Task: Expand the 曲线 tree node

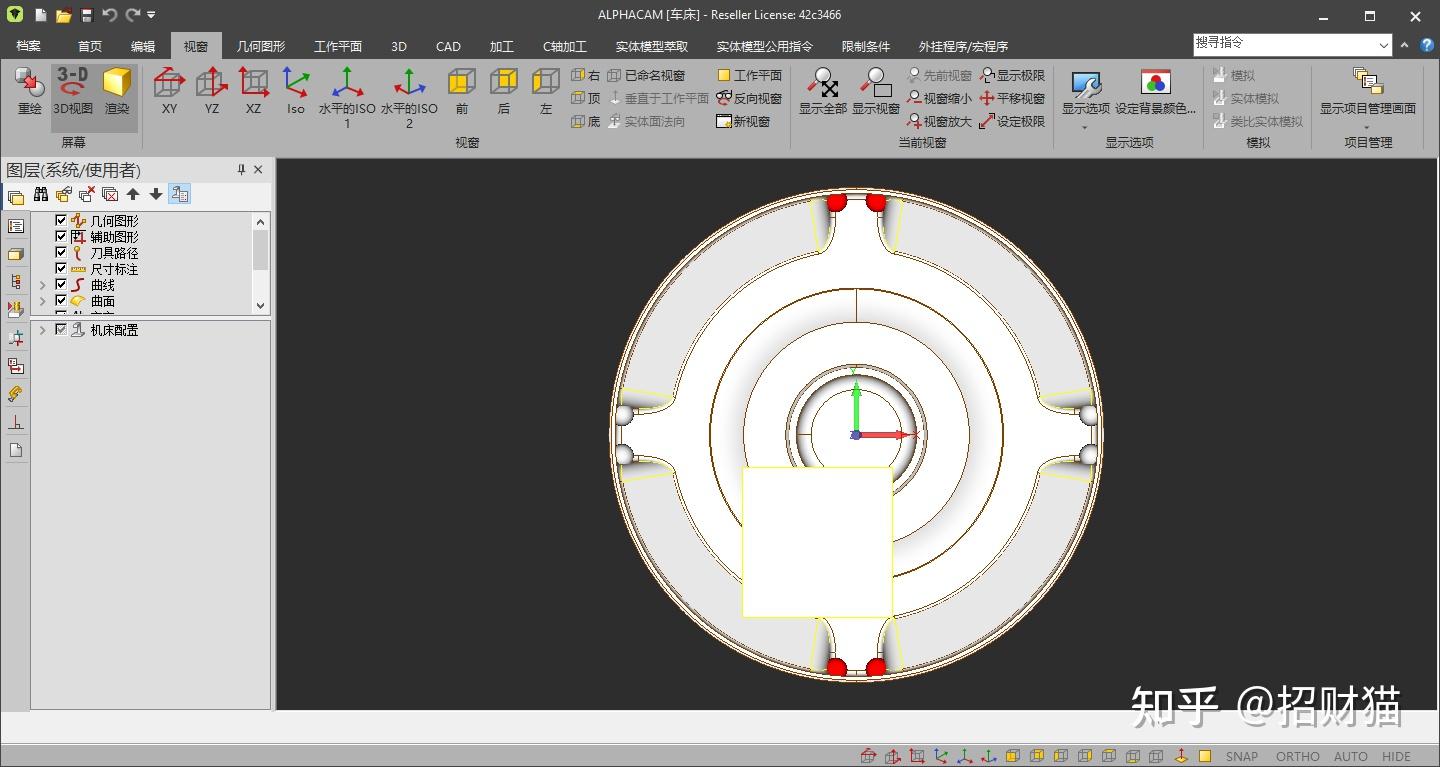Action: (42, 285)
